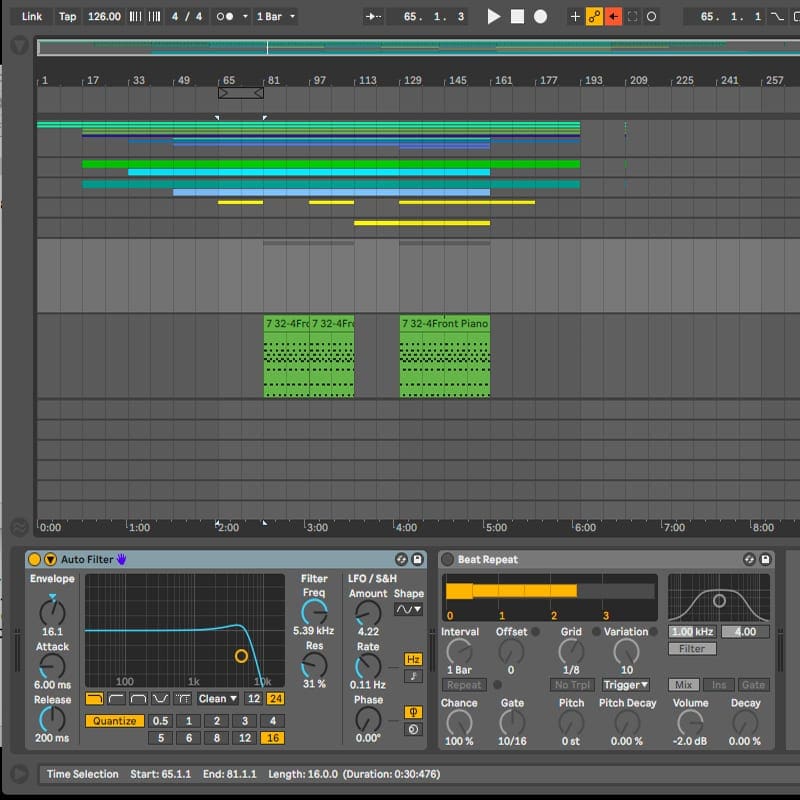
Task: Click the Capture MIDI bracket icon
Action: point(632,17)
